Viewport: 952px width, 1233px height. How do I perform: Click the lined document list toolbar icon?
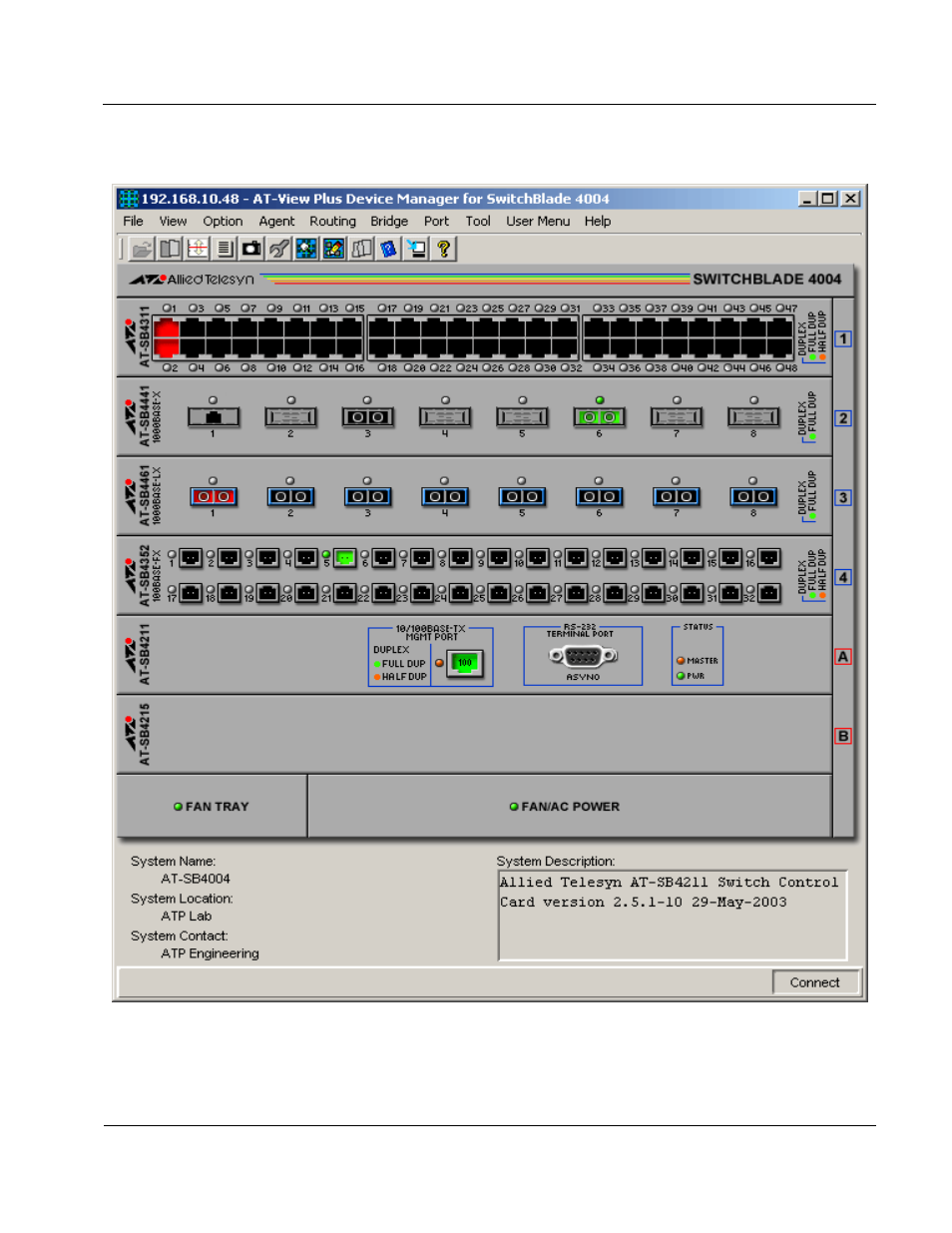coord(226,249)
